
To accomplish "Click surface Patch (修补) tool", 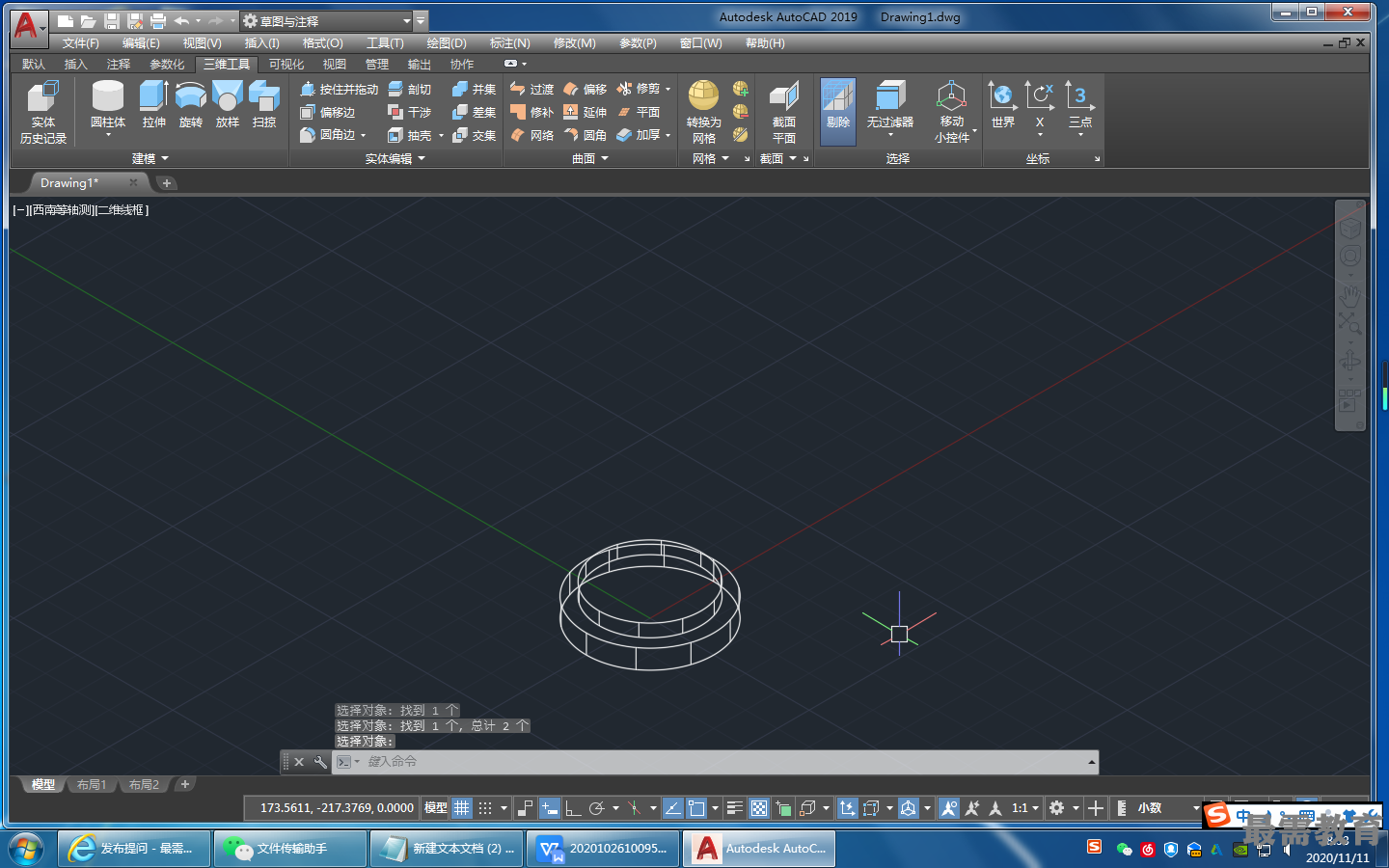I will pyautogui.click(x=531, y=112).
